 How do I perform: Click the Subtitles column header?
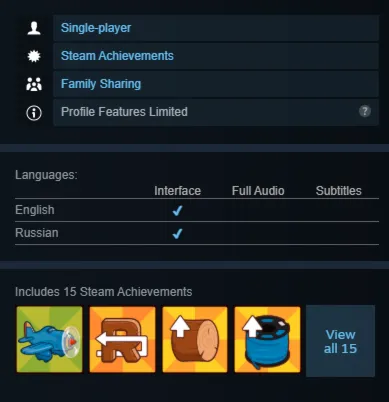coord(339,191)
